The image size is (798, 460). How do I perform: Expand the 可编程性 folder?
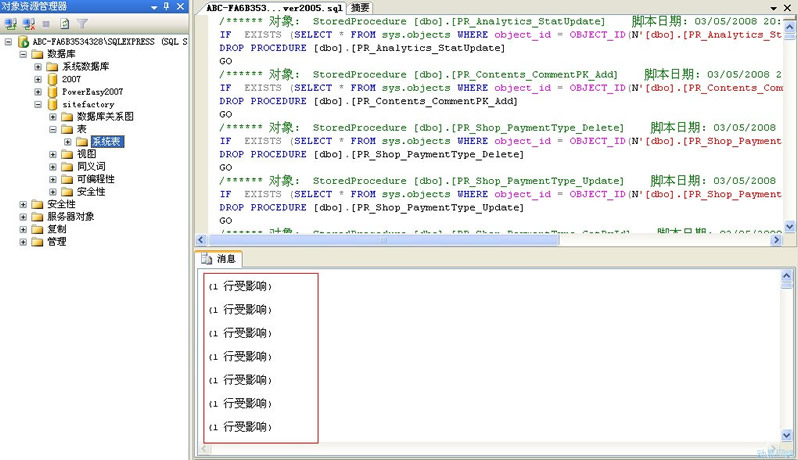tap(52, 180)
